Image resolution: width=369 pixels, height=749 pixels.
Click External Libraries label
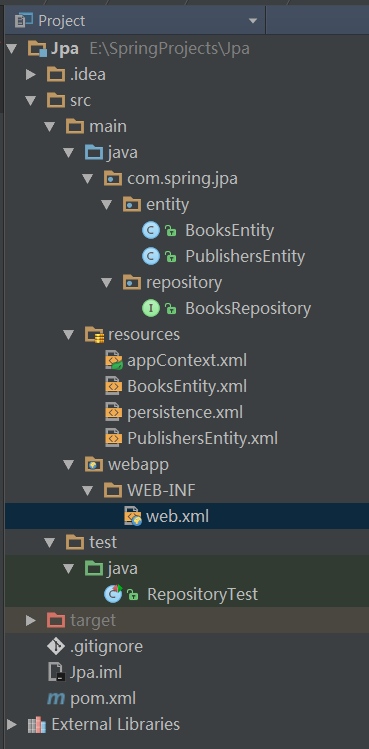(116, 724)
